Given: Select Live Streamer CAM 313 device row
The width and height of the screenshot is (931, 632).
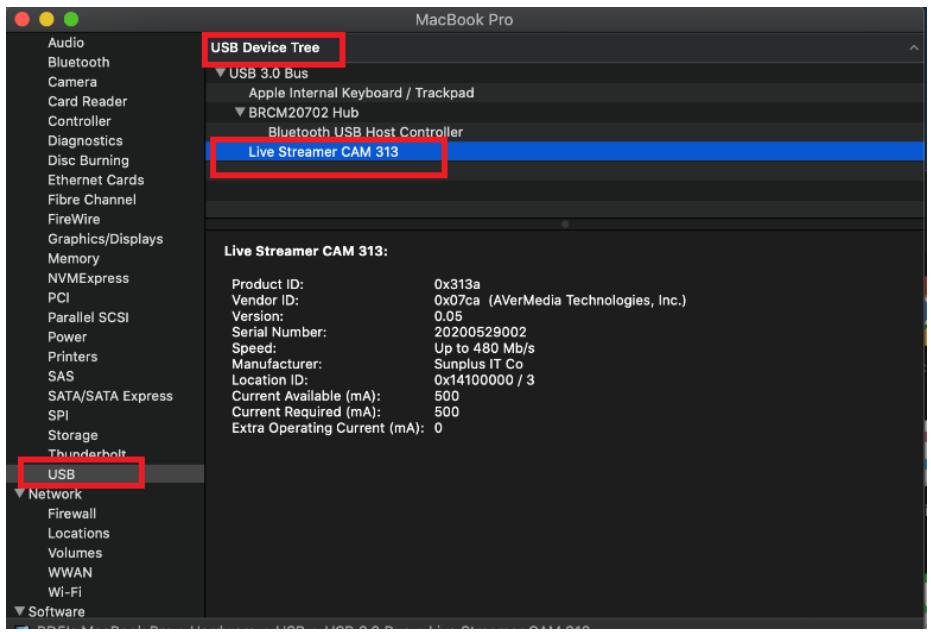Looking at the screenshot, I should [565, 151].
